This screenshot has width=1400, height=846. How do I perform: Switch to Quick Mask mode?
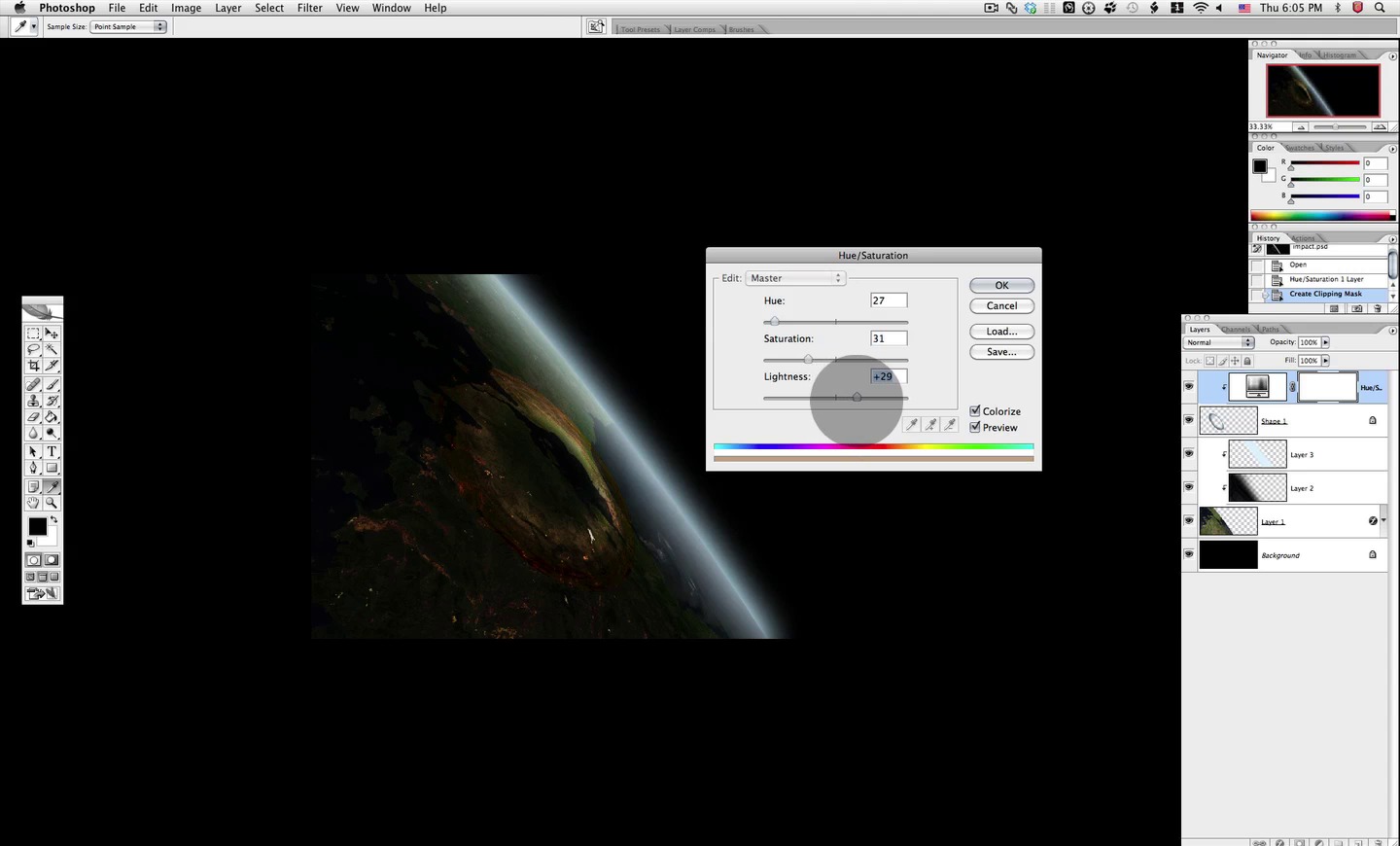pos(52,560)
